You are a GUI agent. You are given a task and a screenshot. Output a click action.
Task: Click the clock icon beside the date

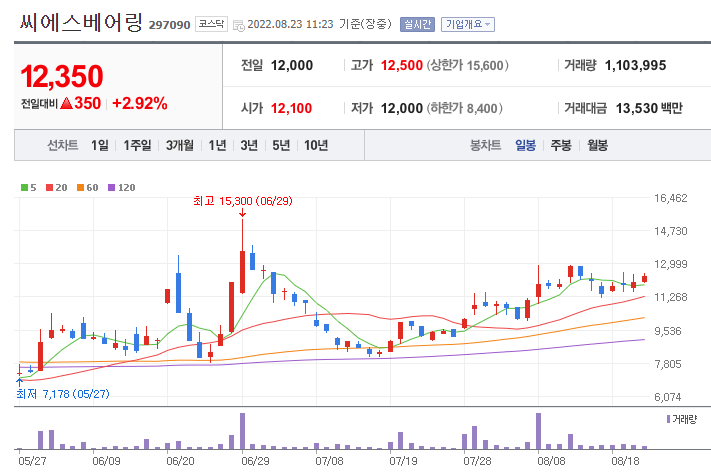tap(239, 25)
